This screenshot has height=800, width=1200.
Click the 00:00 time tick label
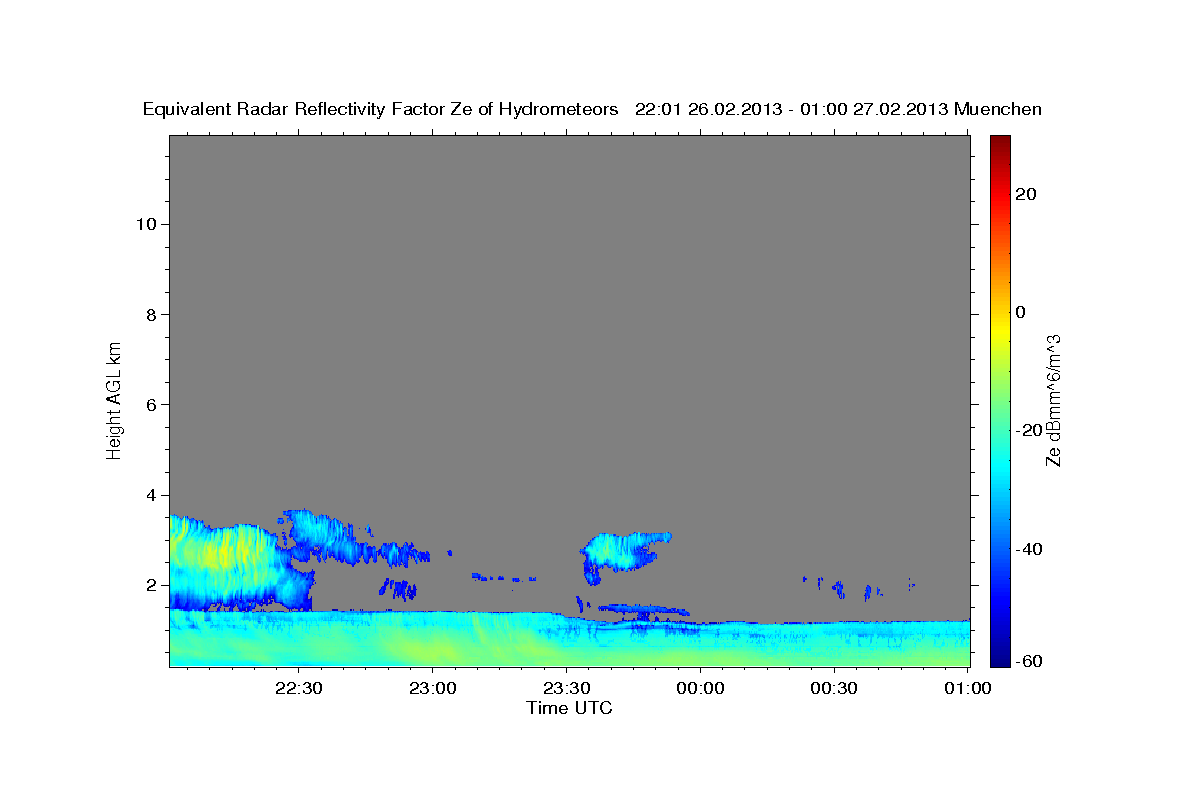700,688
